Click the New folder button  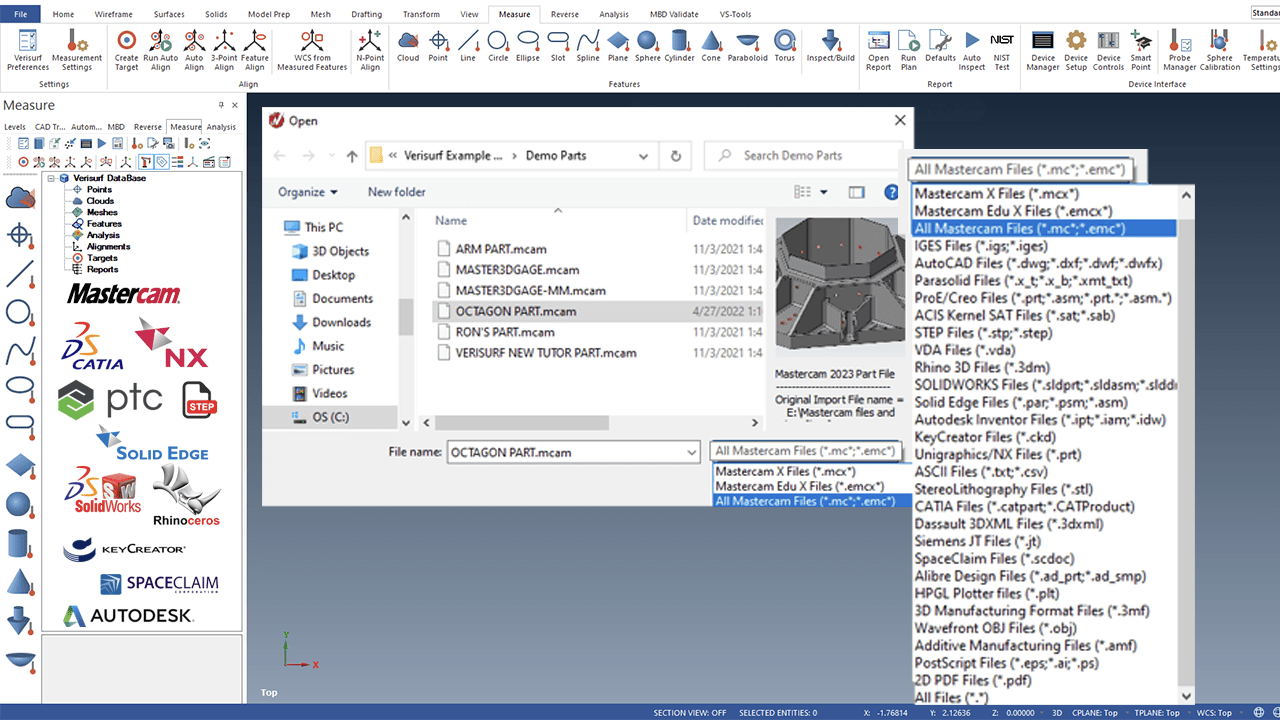396,192
